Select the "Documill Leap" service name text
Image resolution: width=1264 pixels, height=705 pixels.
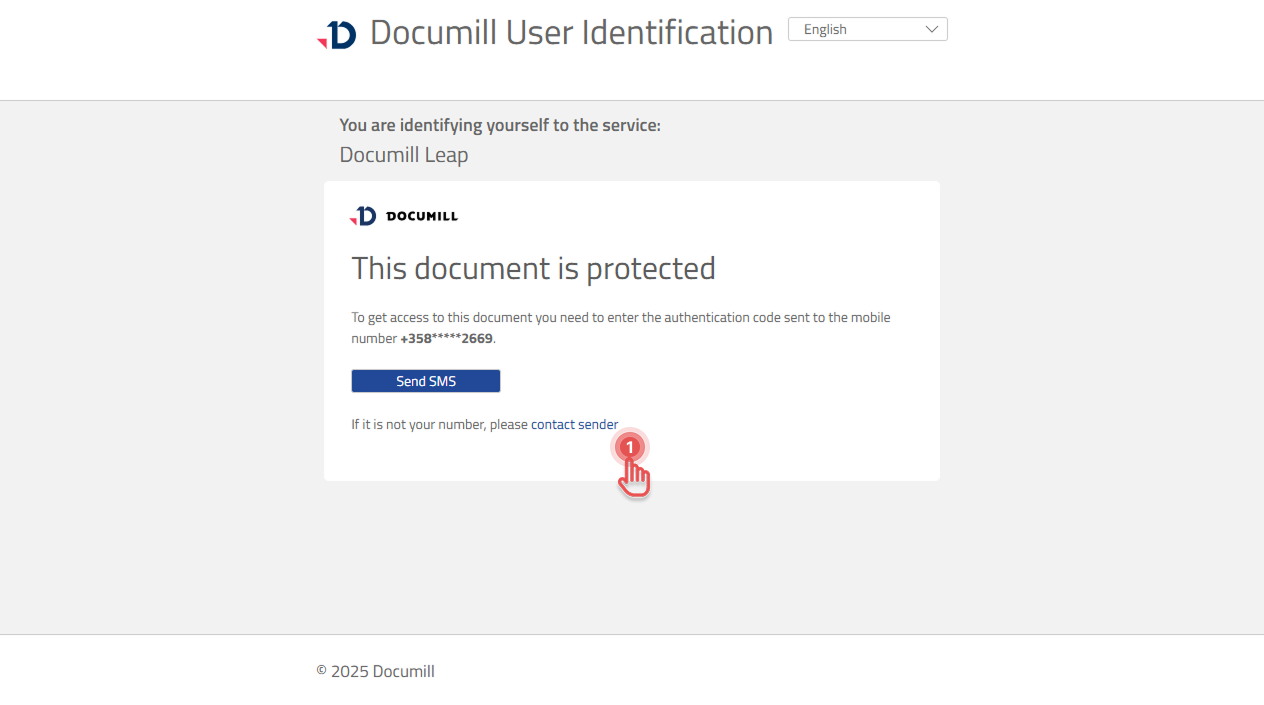[x=403, y=155]
